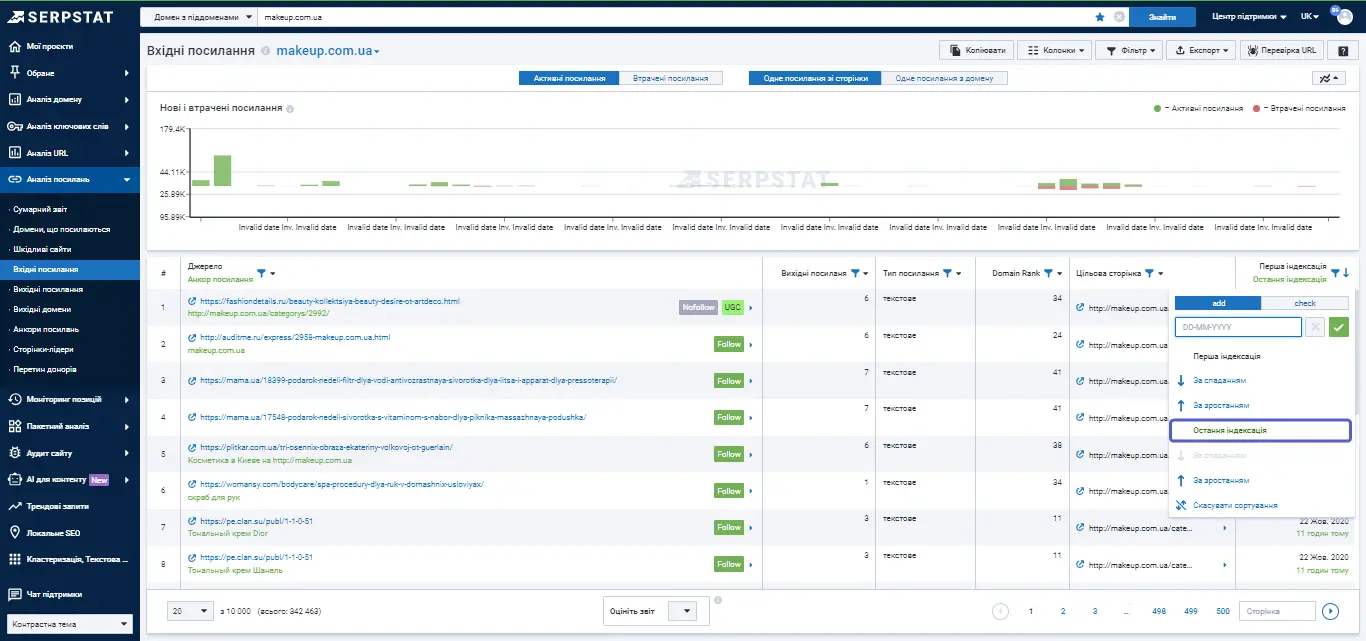Click the Локальне SEO location icon
Viewport: 1366px width, 641px height.
15,533
